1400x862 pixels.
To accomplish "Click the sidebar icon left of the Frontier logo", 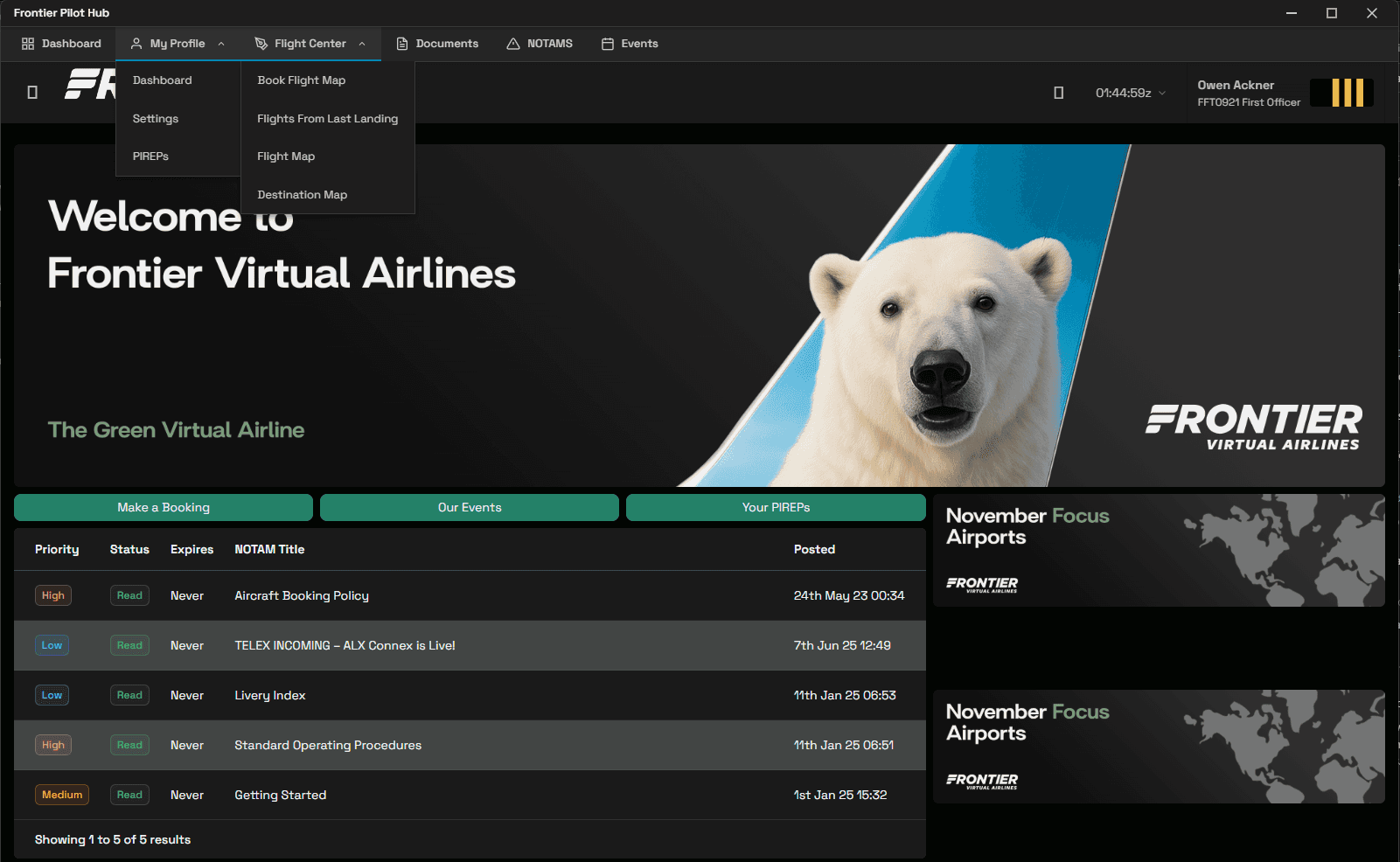I will tap(31, 92).
